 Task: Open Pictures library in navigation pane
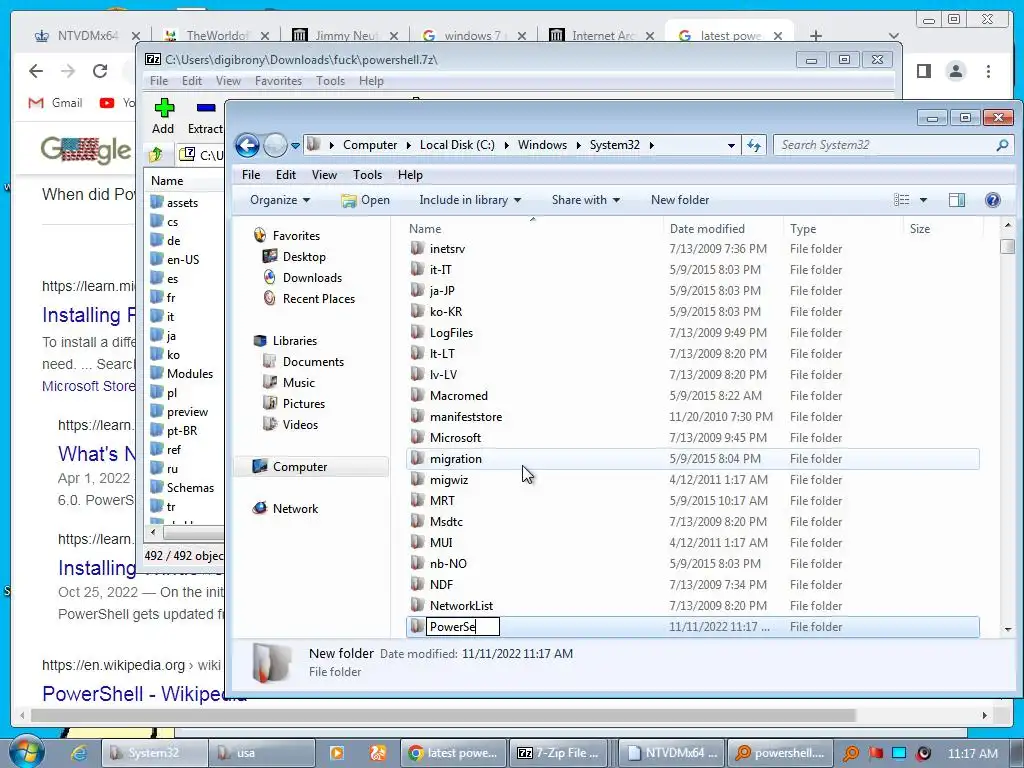(304, 404)
